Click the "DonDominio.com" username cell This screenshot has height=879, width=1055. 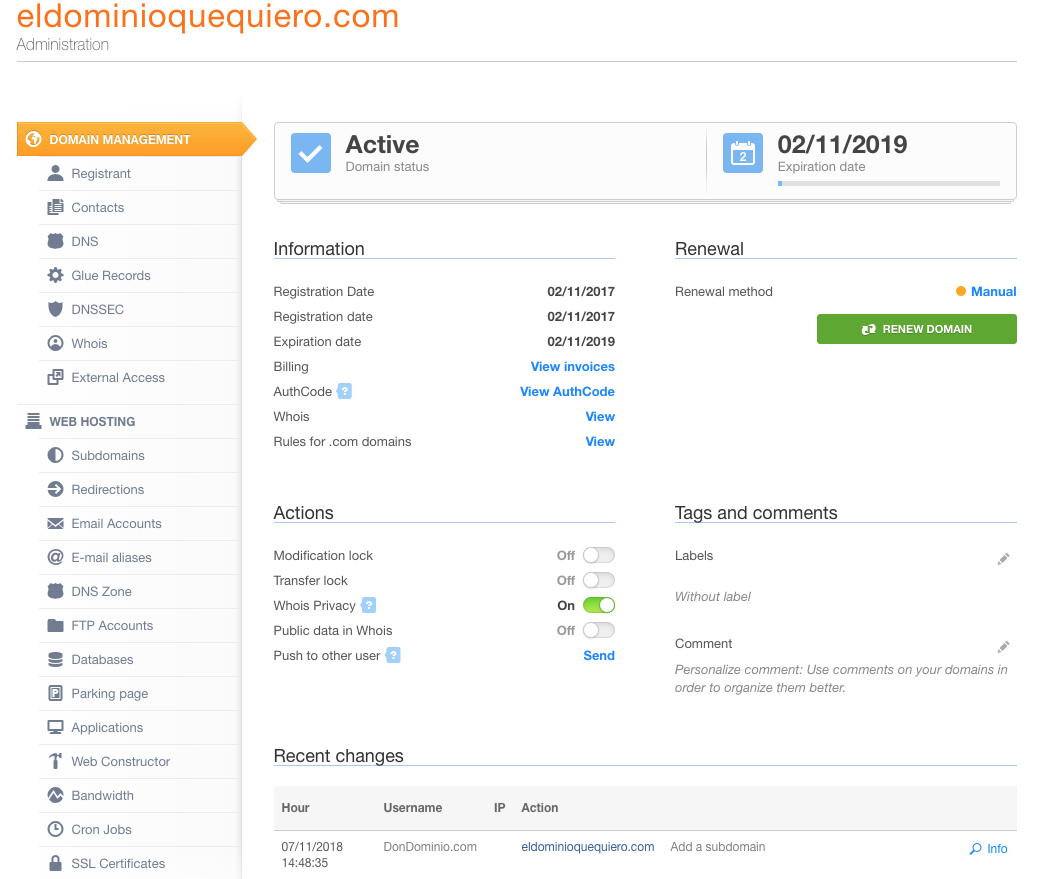[x=430, y=847]
